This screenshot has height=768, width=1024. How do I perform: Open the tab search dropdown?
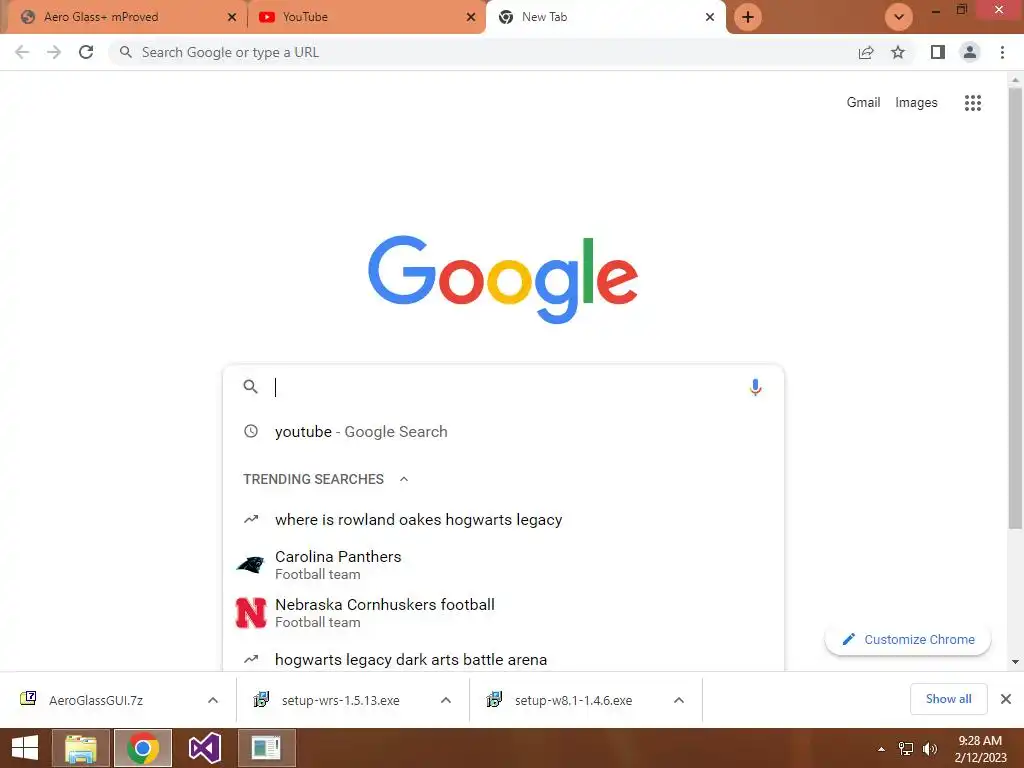(899, 17)
